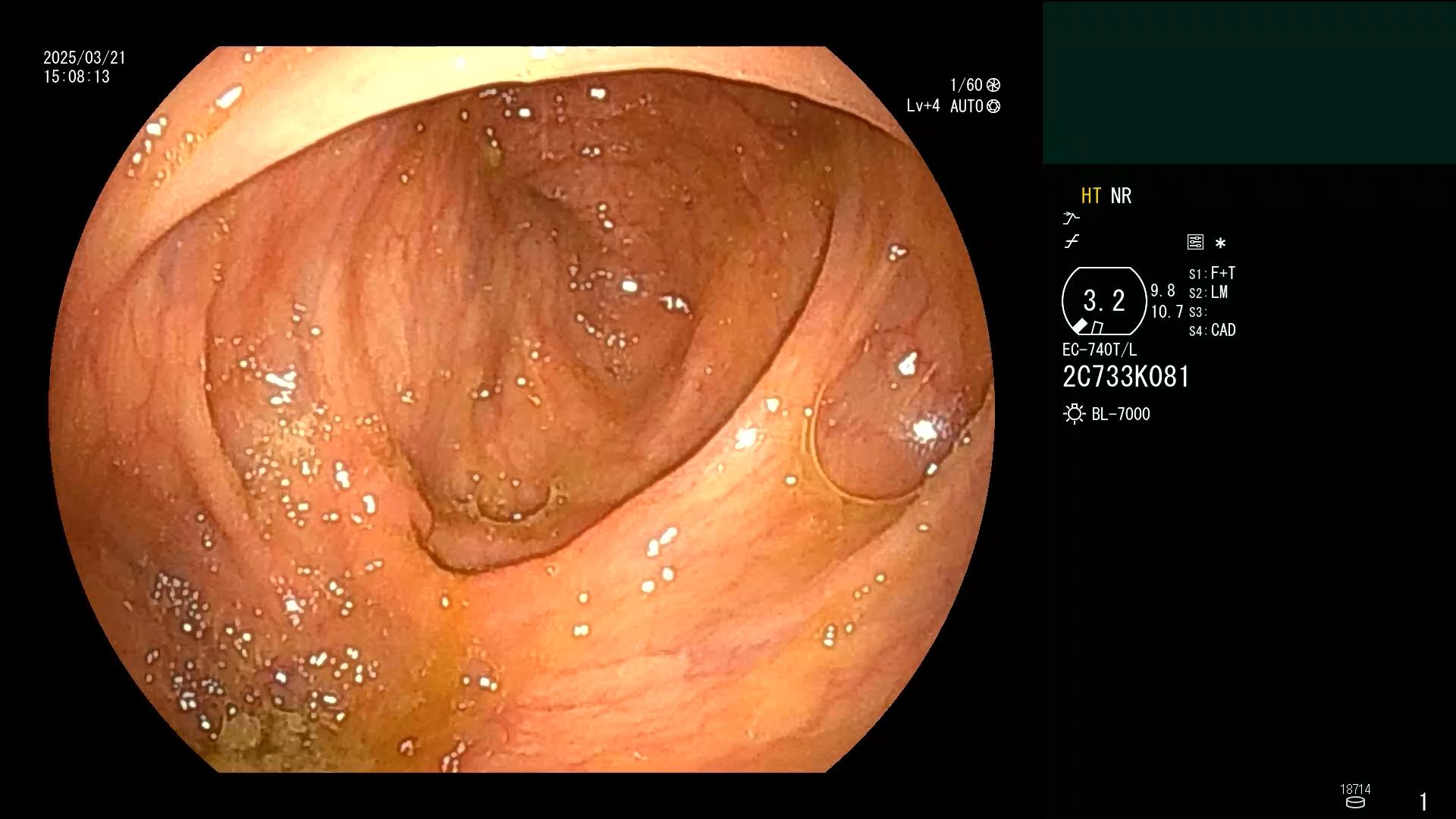Click the filled channel marker in scope diagram
Viewport: 1456px width, 819px height.
tap(1080, 326)
